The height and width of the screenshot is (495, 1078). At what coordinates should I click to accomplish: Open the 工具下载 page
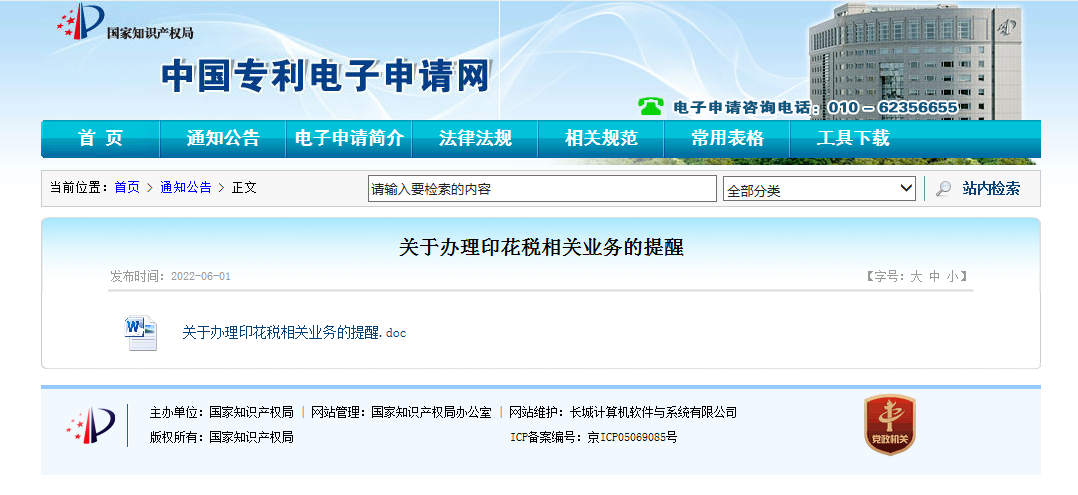pos(853,139)
